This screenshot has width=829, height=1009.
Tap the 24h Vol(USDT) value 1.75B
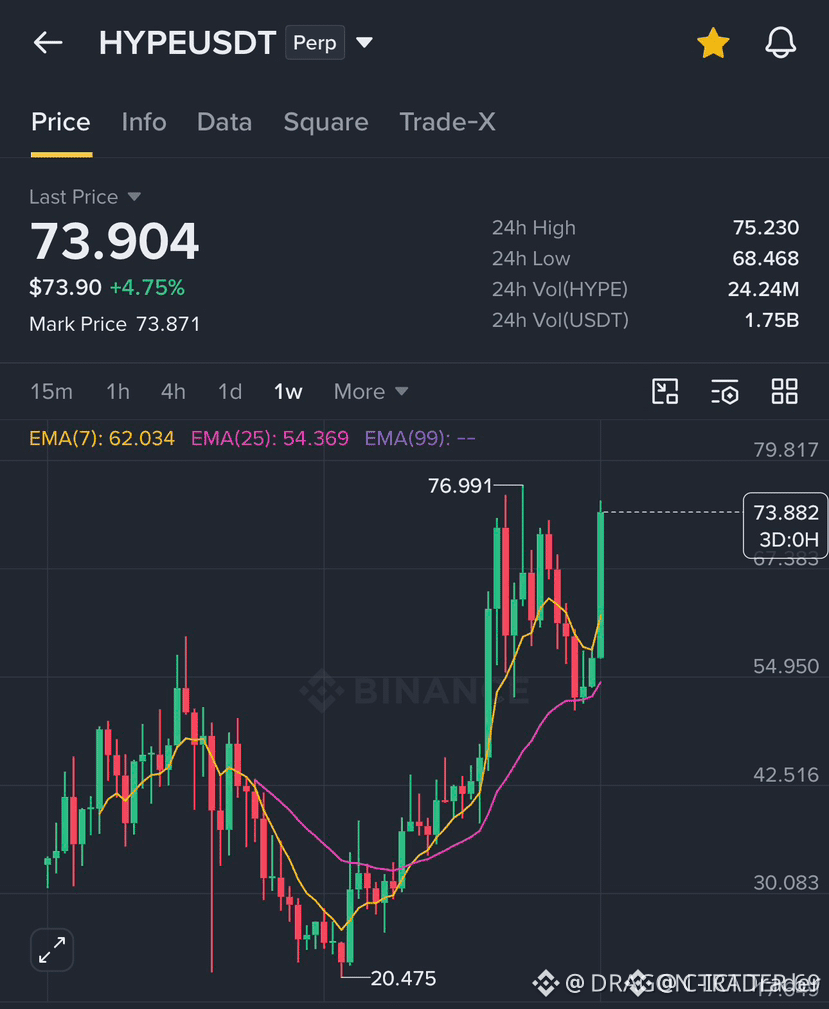tap(772, 320)
